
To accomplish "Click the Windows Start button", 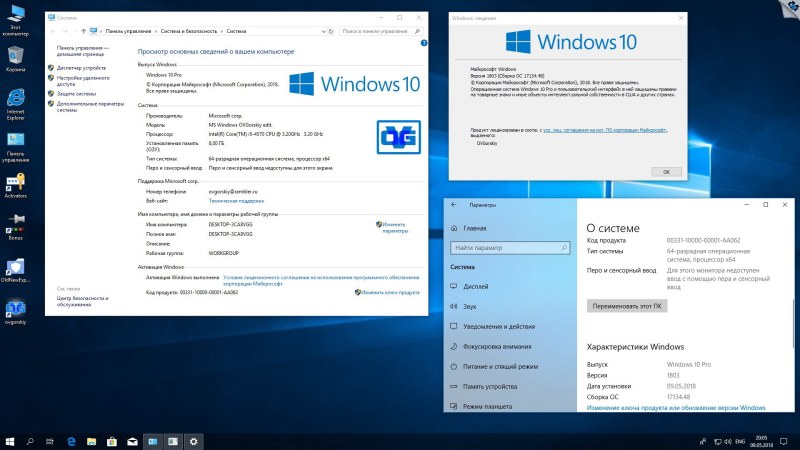I will (10, 440).
